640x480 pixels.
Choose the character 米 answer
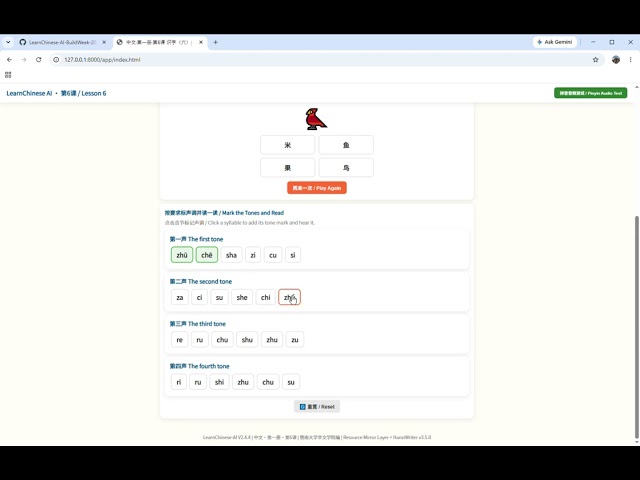[x=287, y=145]
